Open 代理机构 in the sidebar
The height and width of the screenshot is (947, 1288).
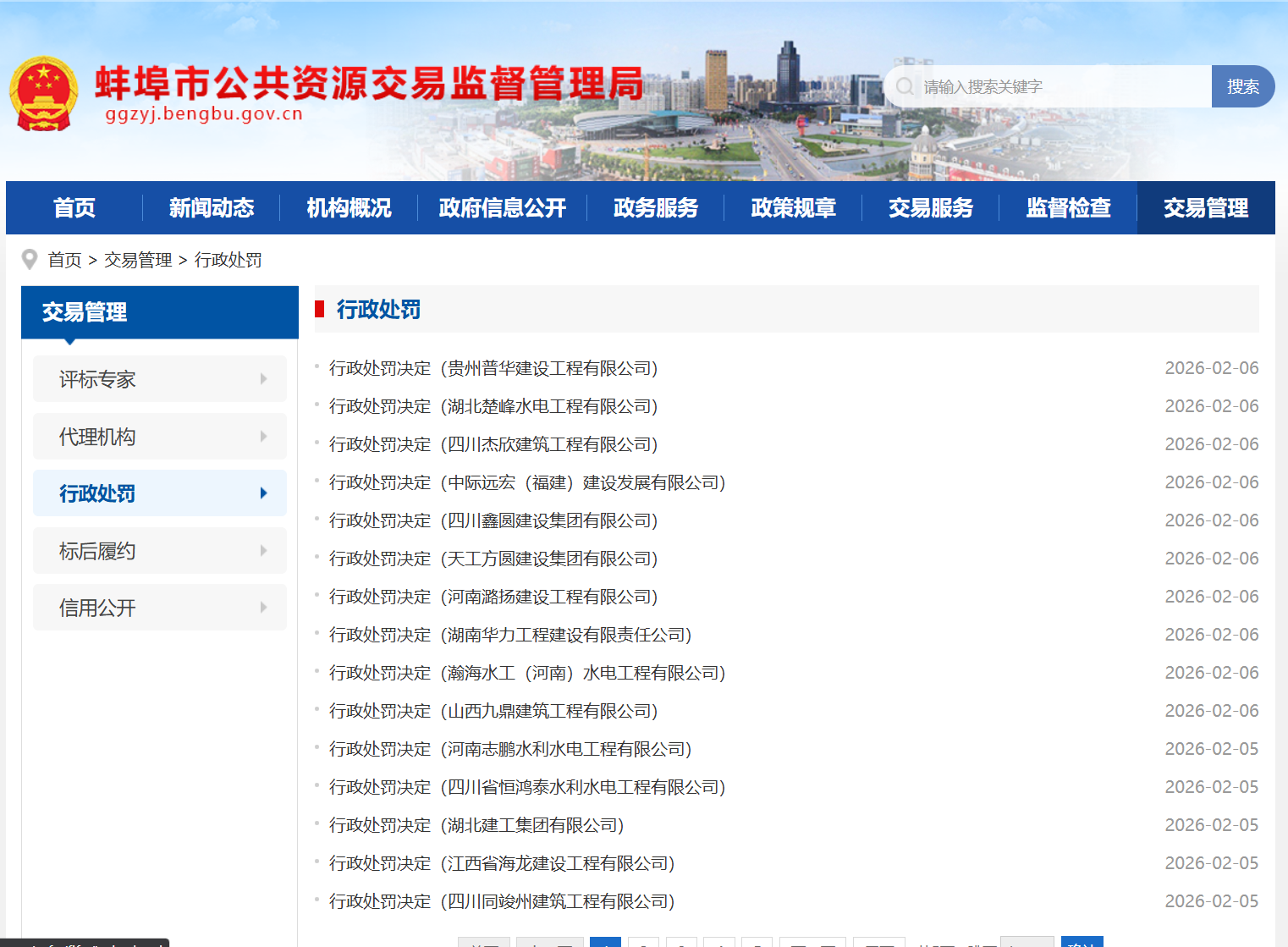click(x=160, y=437)
